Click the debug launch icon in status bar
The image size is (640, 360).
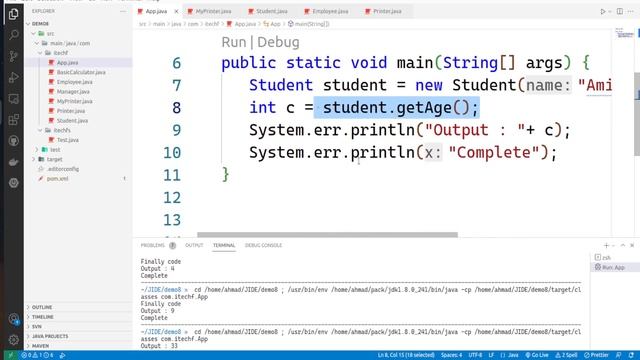coord(62,355)
